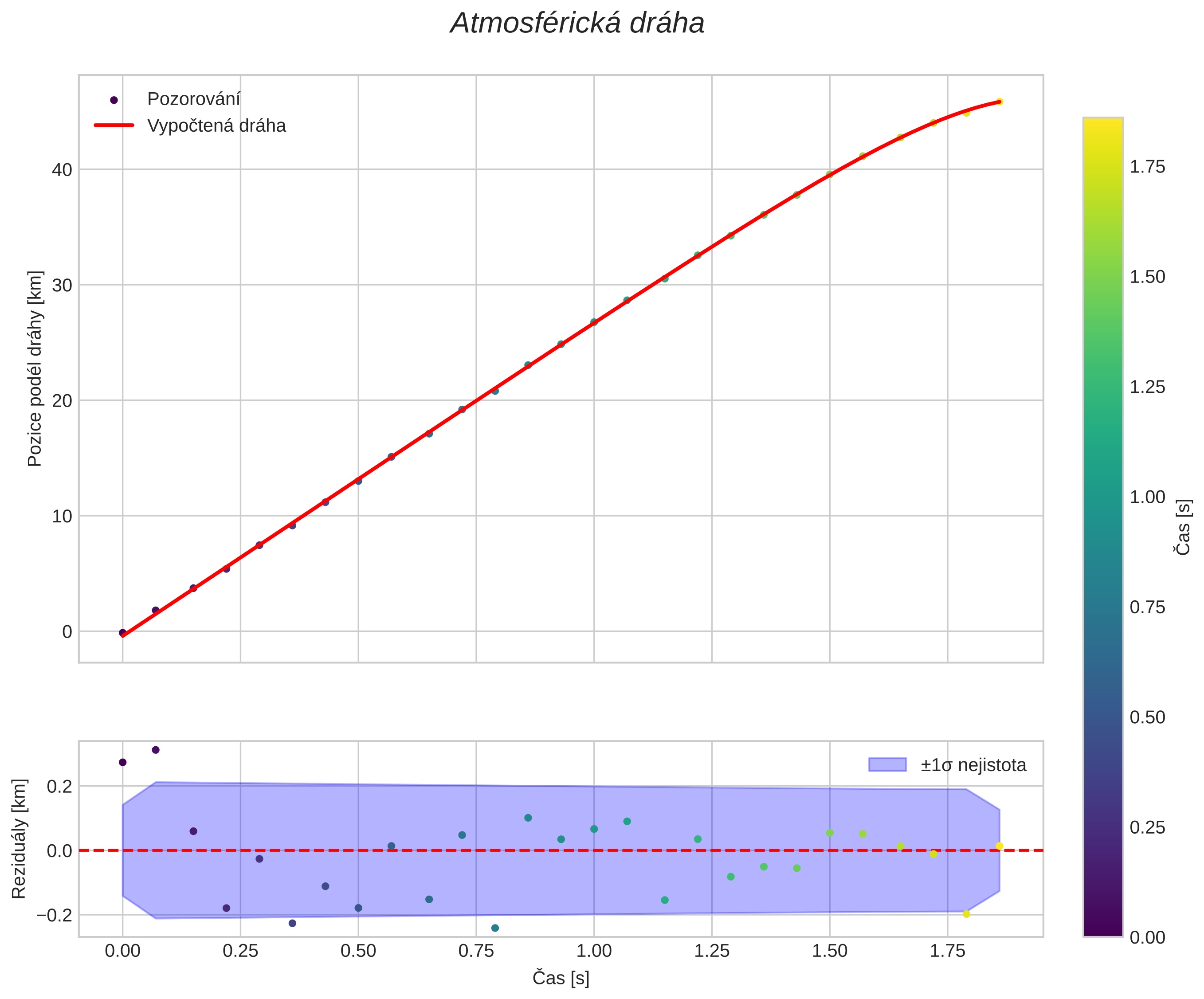Viewport: 1204px width, 999px height.
Task: Click the highest residual point near 0.3 km
Action: (x=155, y=750)
